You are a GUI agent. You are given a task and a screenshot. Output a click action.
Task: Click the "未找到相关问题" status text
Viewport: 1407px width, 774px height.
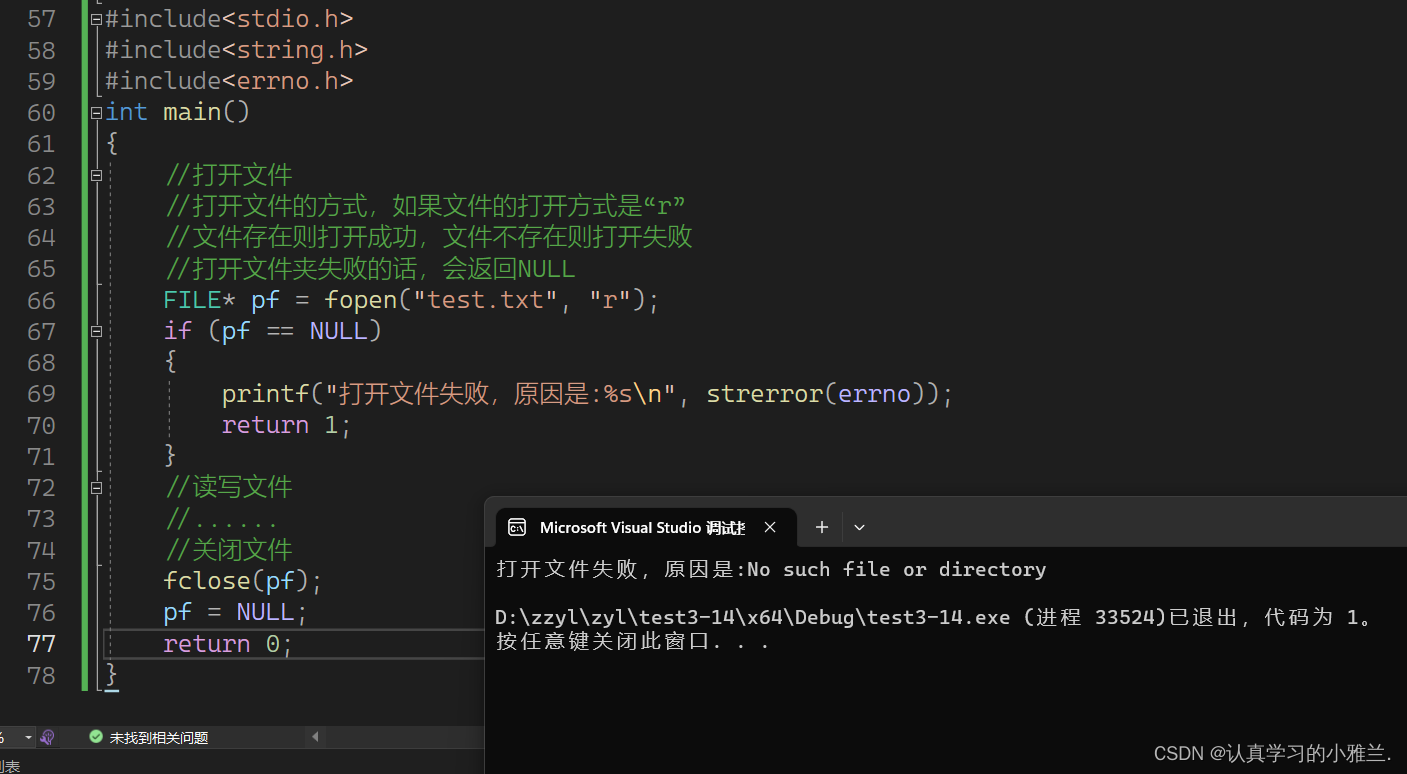click(159, 738)
